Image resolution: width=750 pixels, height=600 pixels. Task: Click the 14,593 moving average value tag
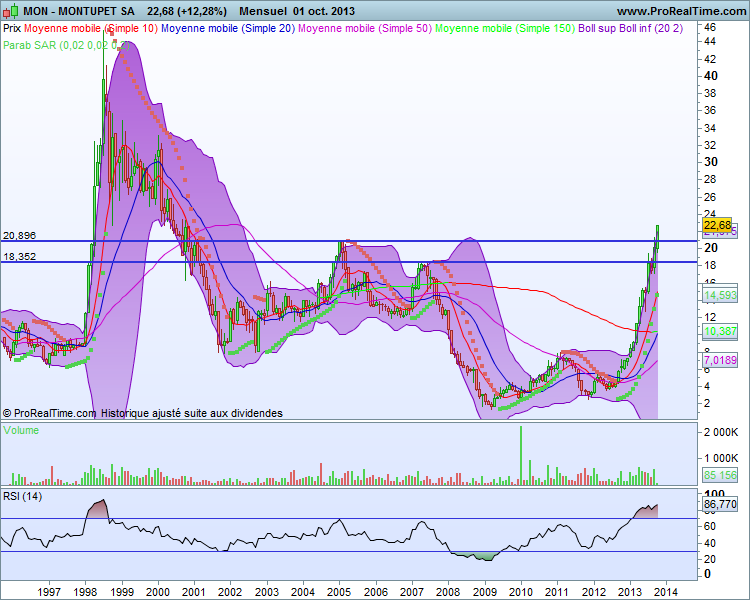720,295
